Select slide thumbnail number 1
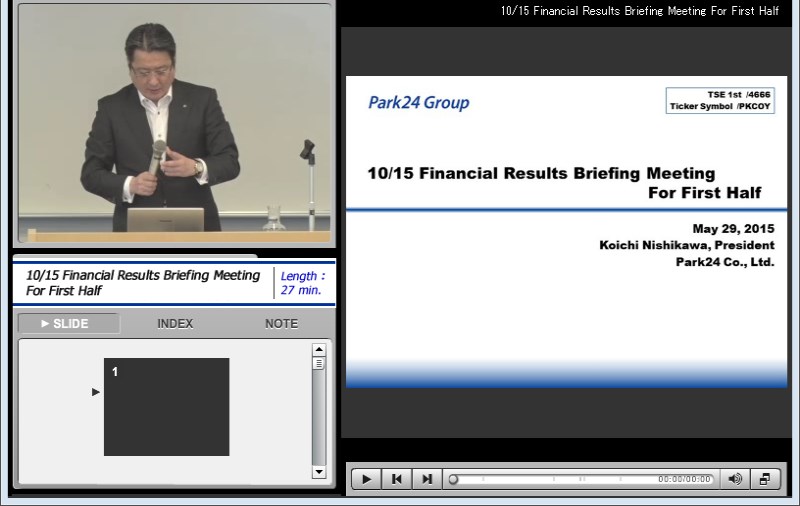Image resolution: width=800 pixels, height=506 pixels. 166,407
